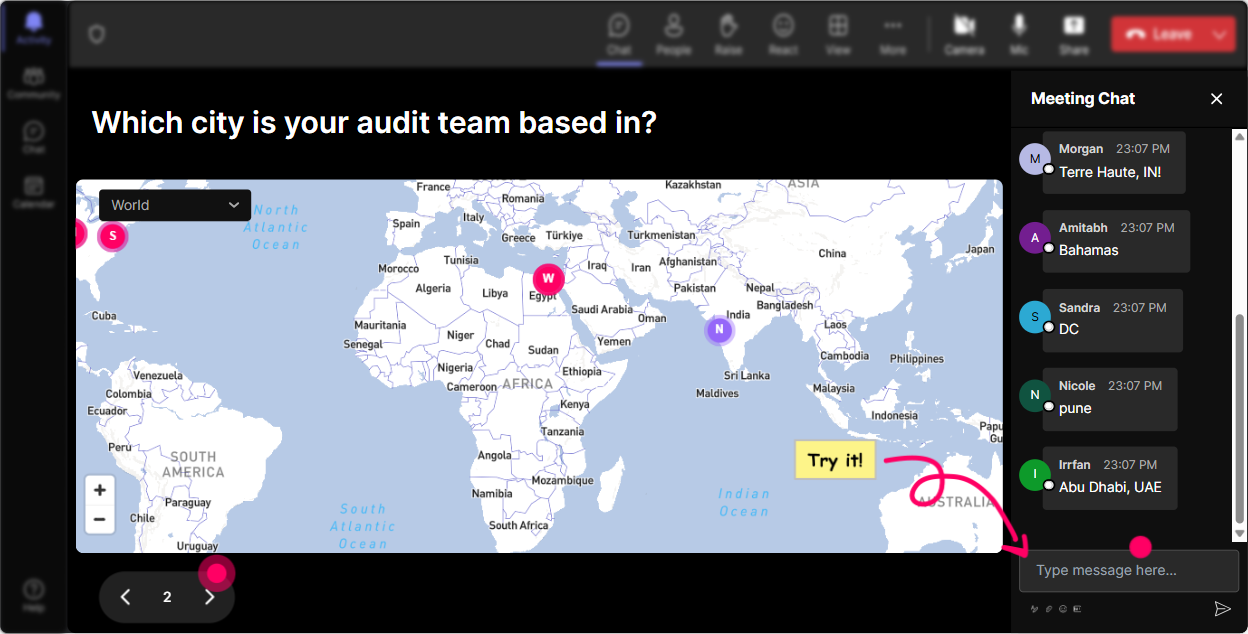
Task: Open the Calendar in left sidebar
Action: (x=34, y=192)
